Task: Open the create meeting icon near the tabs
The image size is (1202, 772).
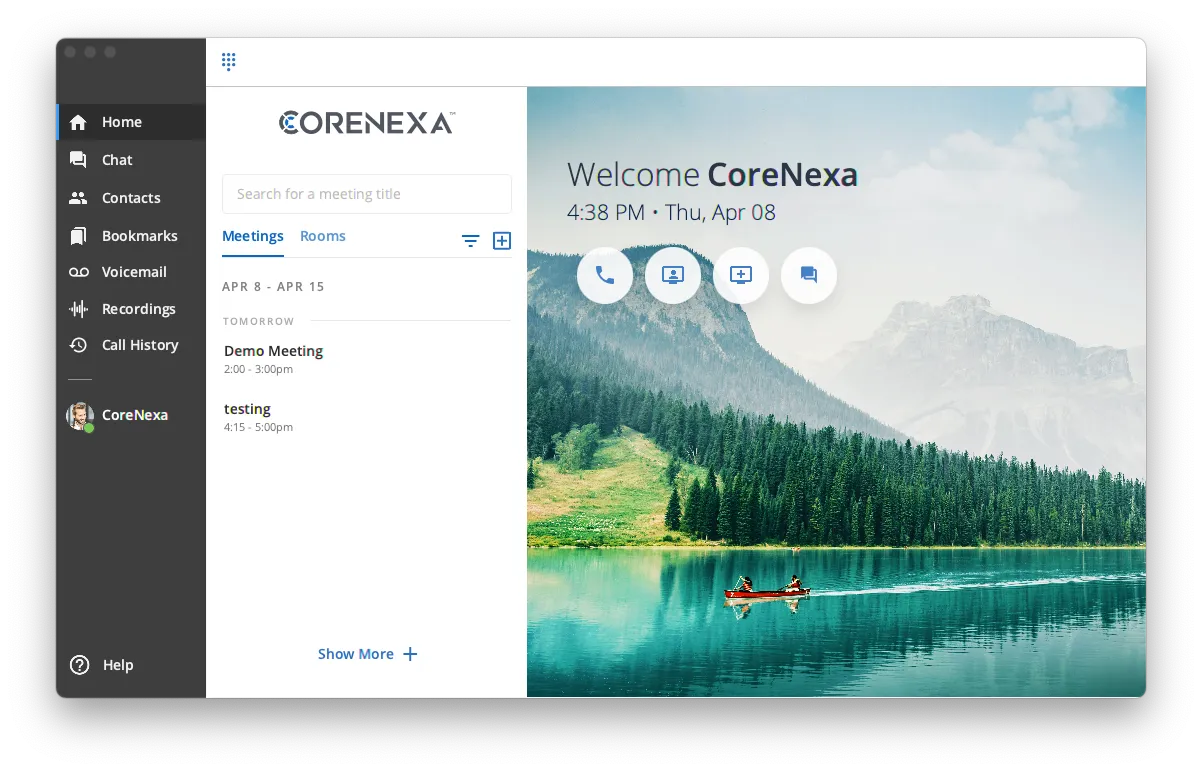Action: pyautogui.click(x=502, y=241)
